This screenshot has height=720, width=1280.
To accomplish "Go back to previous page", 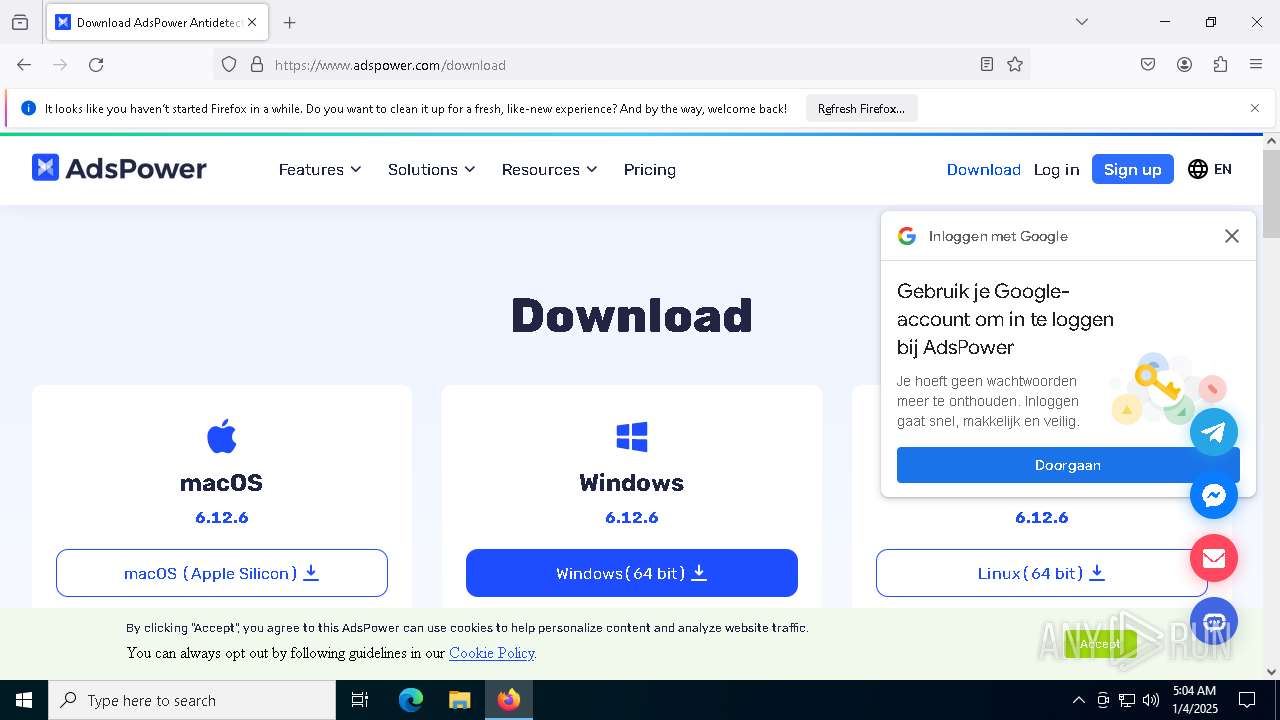I will tap(24, 64).
